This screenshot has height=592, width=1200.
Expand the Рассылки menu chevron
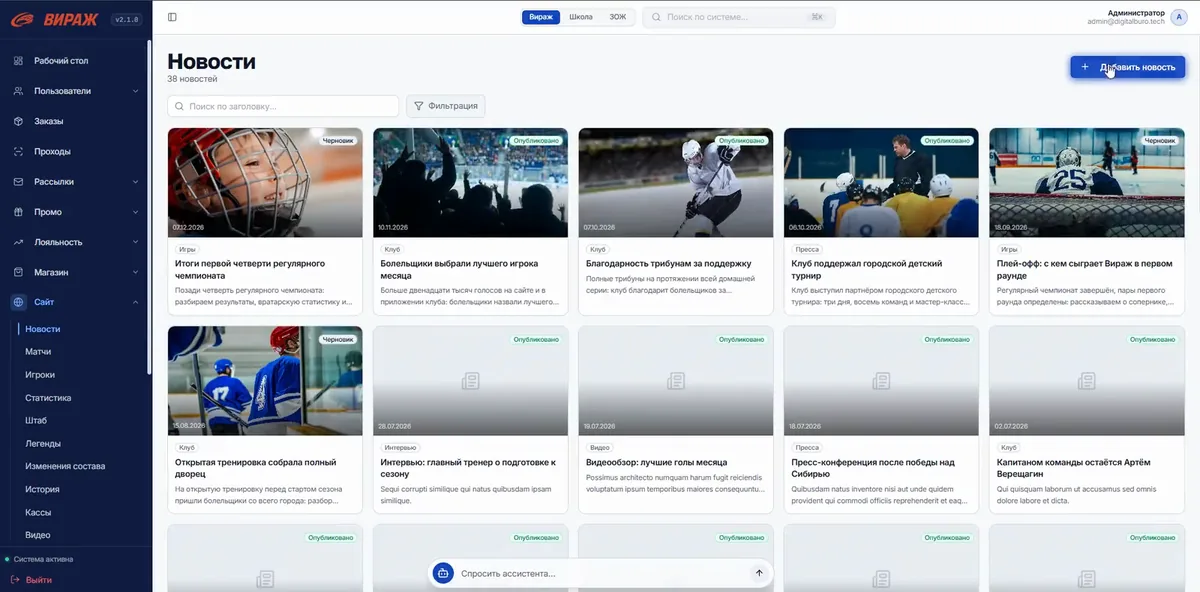coord(135,182)
